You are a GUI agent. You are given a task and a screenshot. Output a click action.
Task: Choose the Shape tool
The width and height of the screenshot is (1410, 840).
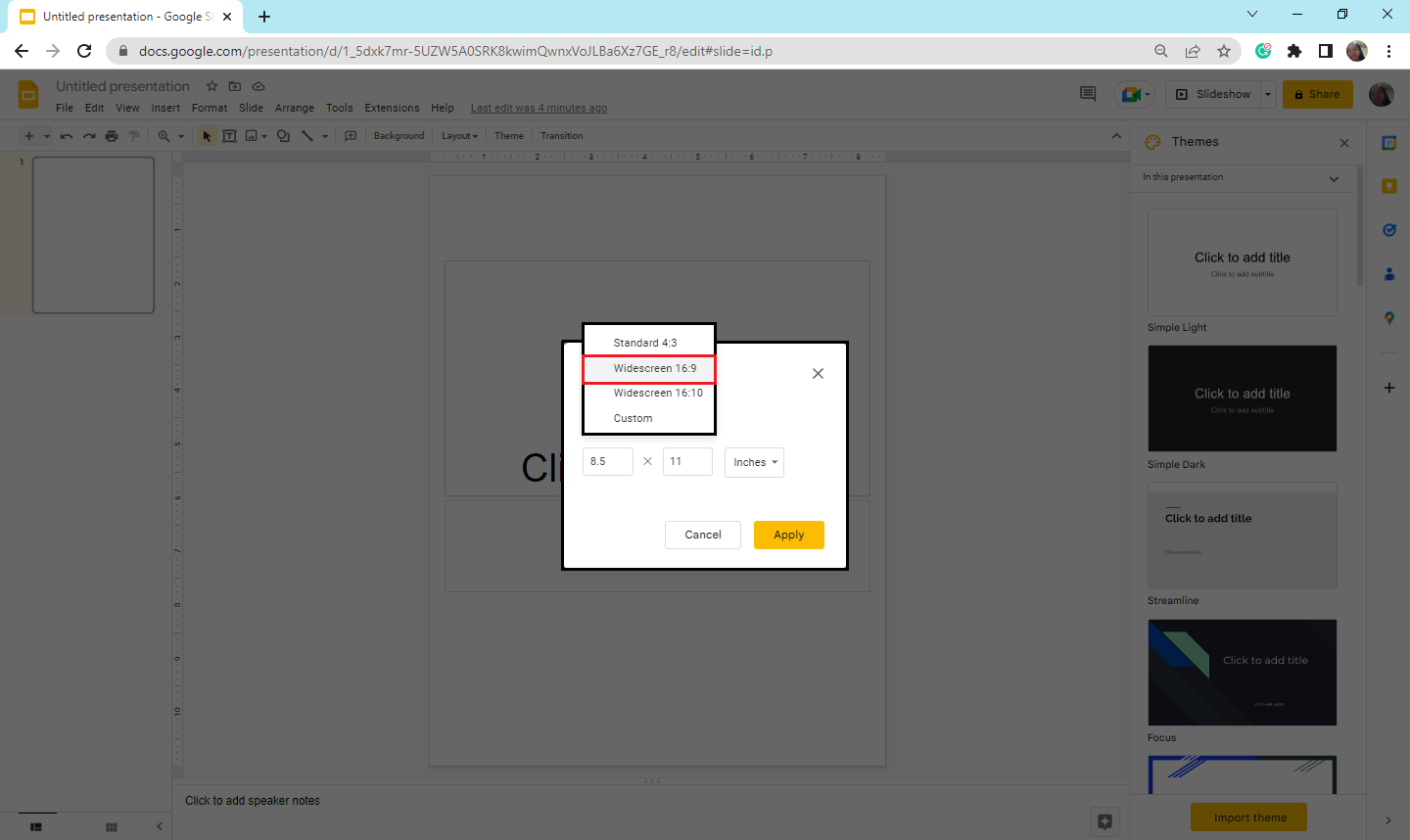[283, 135]
